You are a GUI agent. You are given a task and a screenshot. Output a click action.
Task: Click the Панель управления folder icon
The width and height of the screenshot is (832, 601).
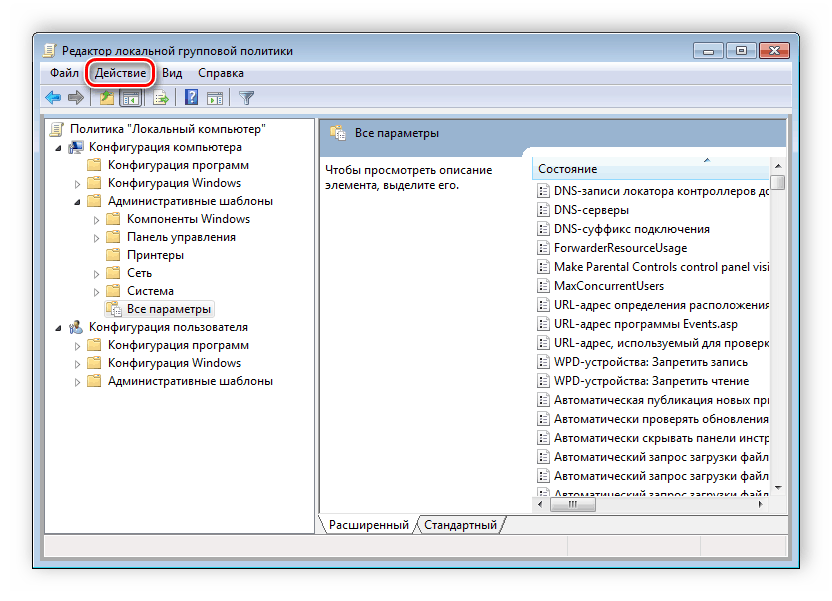coord(112,237)
